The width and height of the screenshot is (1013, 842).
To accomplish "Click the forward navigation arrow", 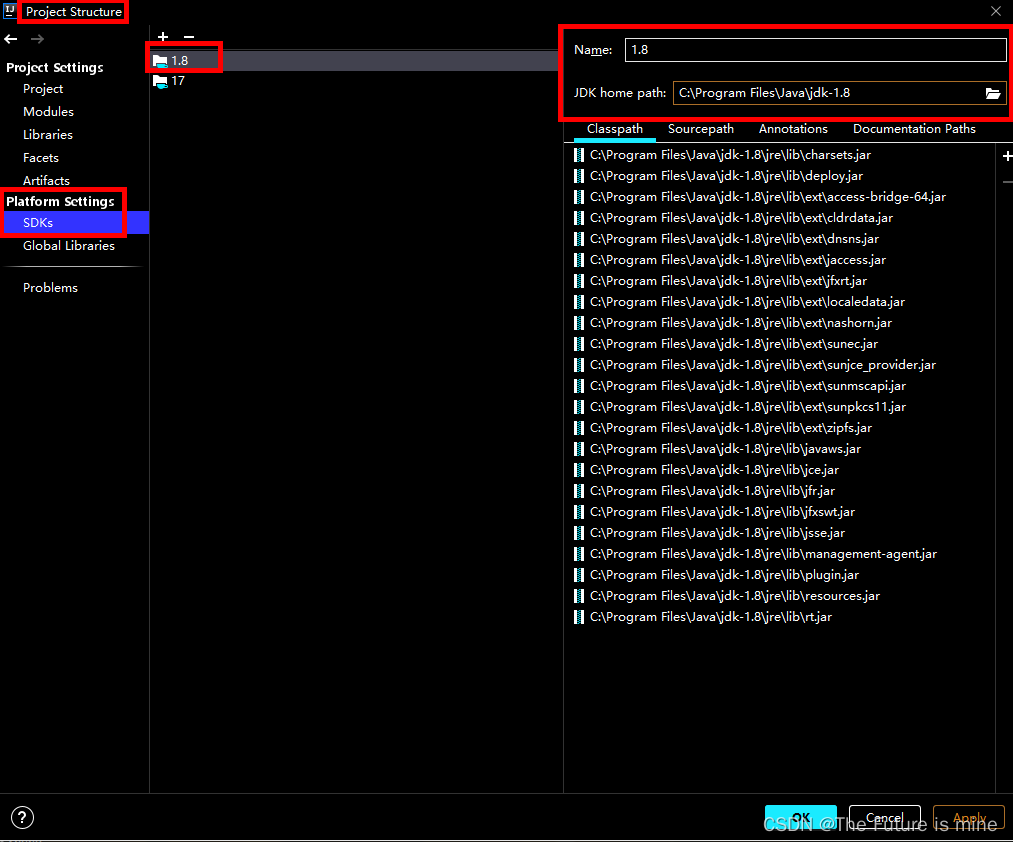I will point(37,39).
